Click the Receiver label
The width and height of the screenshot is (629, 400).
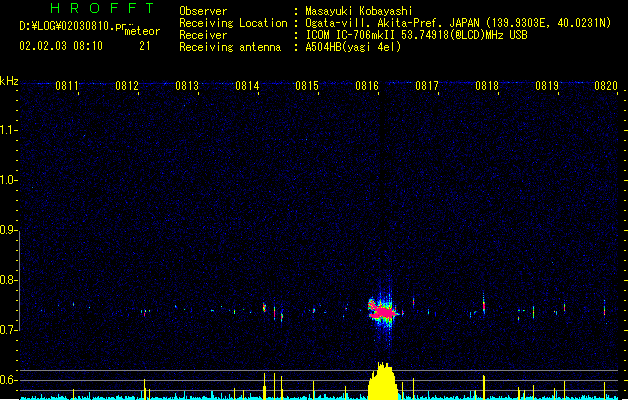pyautogui.click(x=203, y=35)
